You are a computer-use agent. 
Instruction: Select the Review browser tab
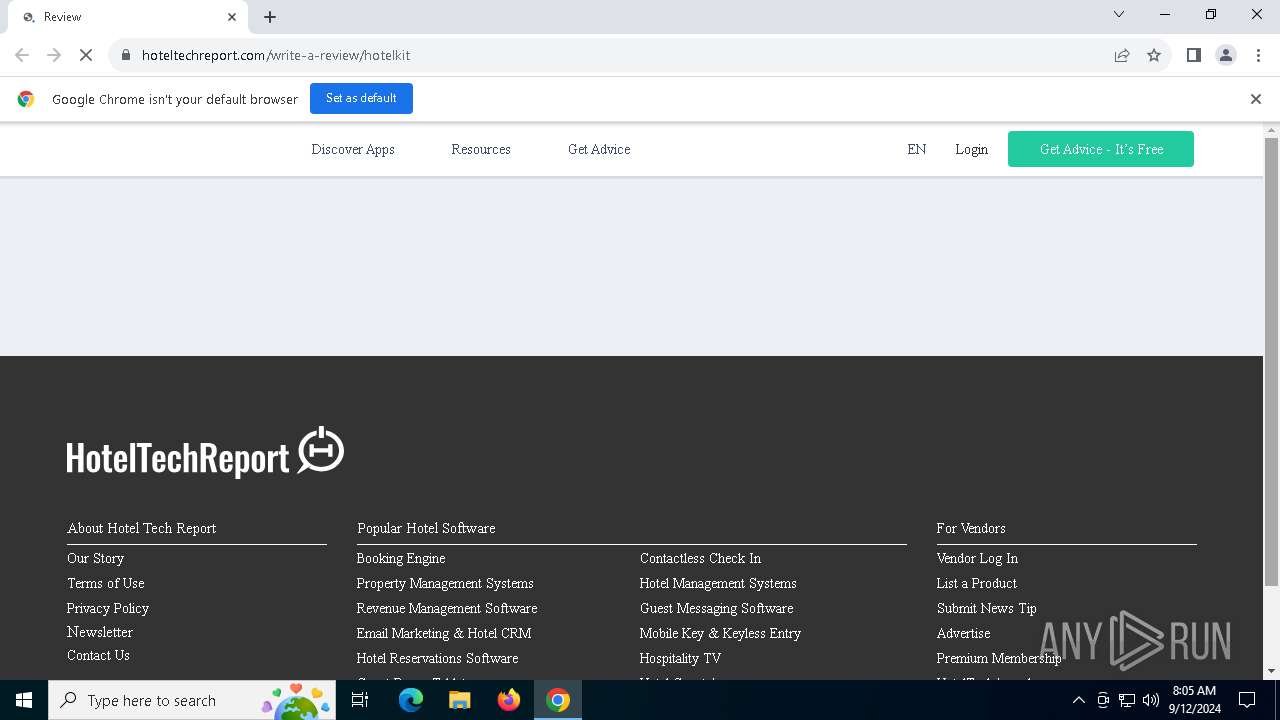(127, 17)
